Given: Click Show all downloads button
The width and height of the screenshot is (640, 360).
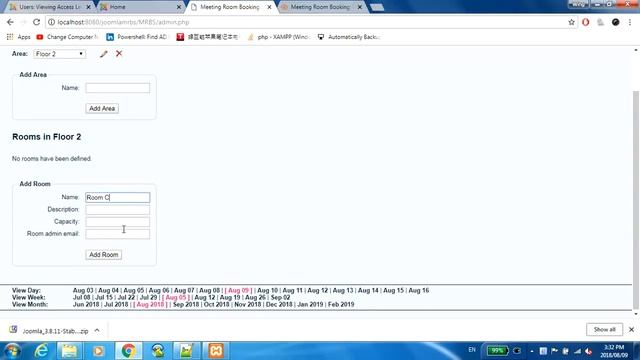Looking at the screenshot, I should pos(604,329).
